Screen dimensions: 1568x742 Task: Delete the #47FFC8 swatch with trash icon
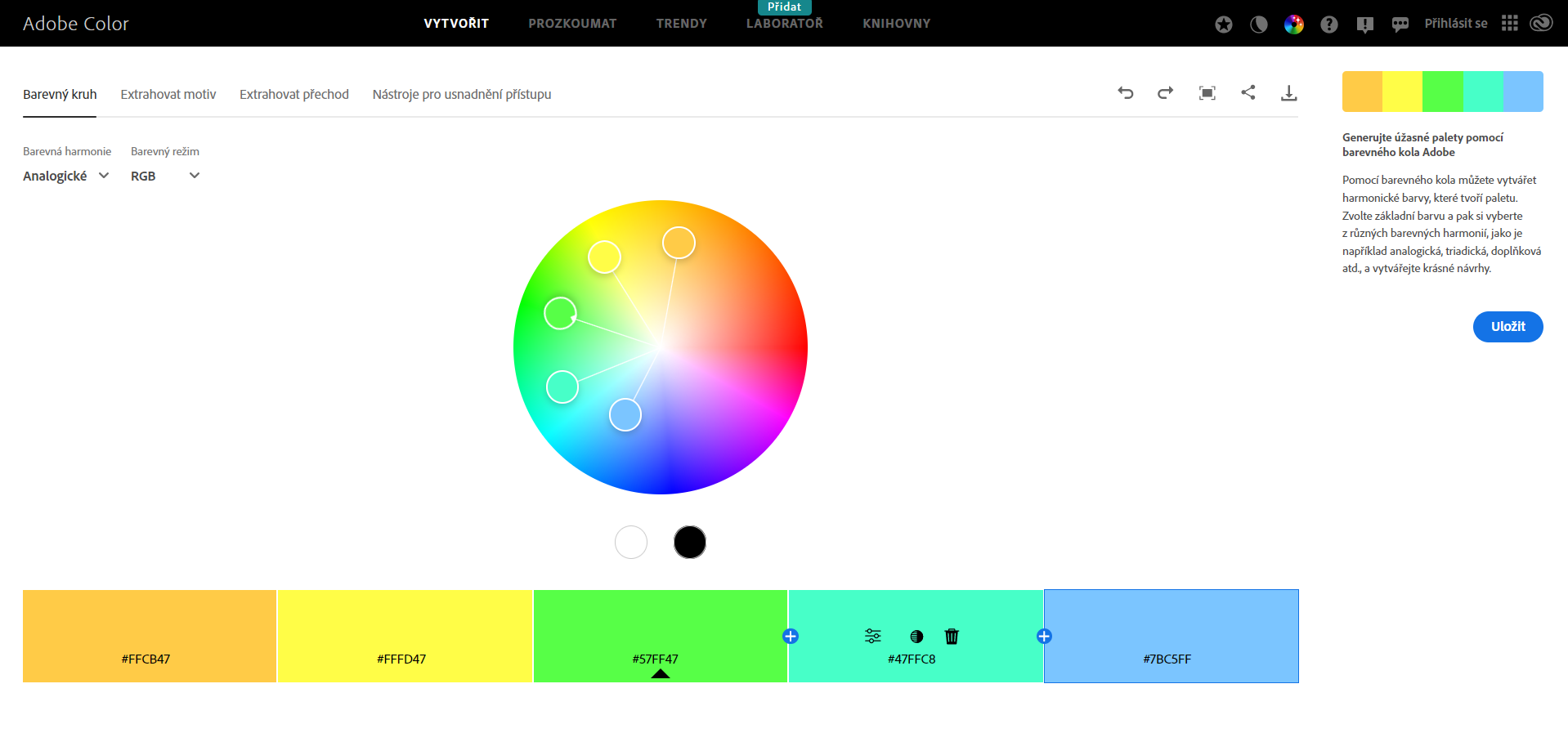click(x=952, y=637)
